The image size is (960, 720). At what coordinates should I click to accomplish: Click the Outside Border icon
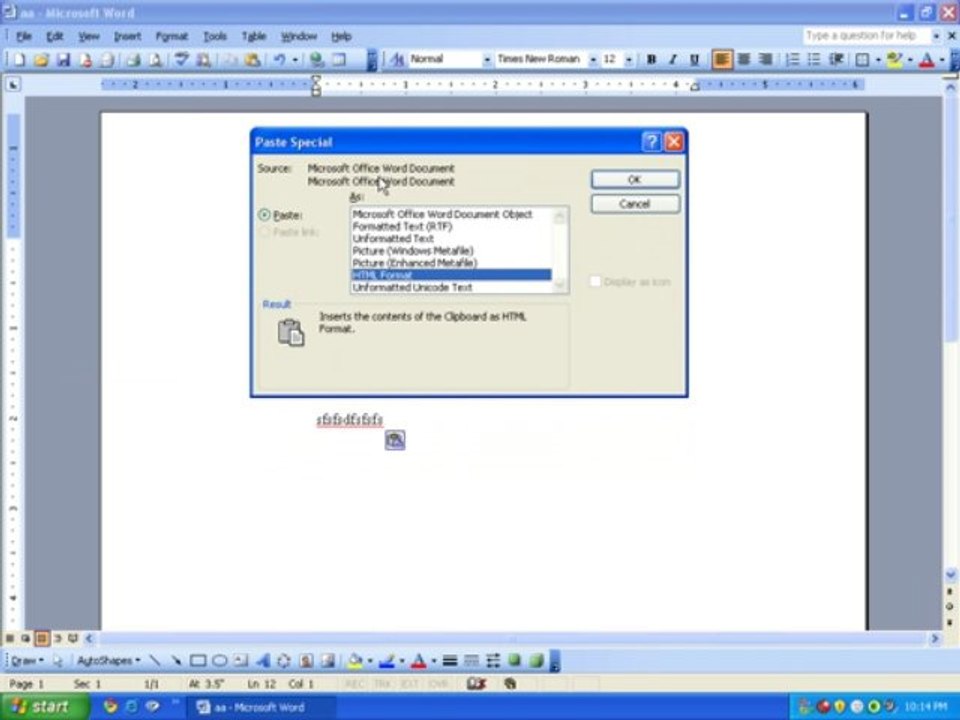[862, 59]
